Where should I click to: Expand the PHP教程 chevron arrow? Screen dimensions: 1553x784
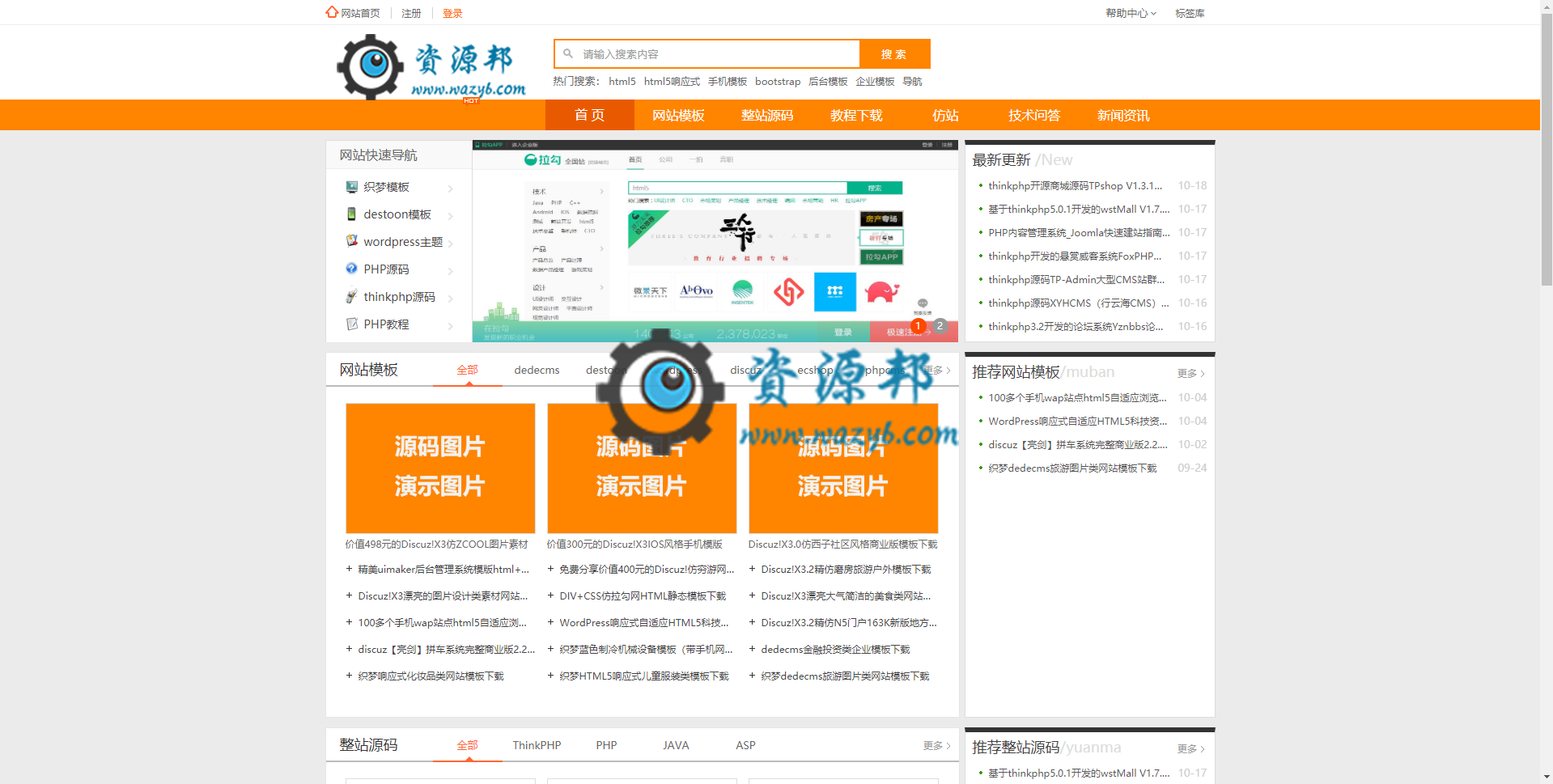[x=451, y=326]
